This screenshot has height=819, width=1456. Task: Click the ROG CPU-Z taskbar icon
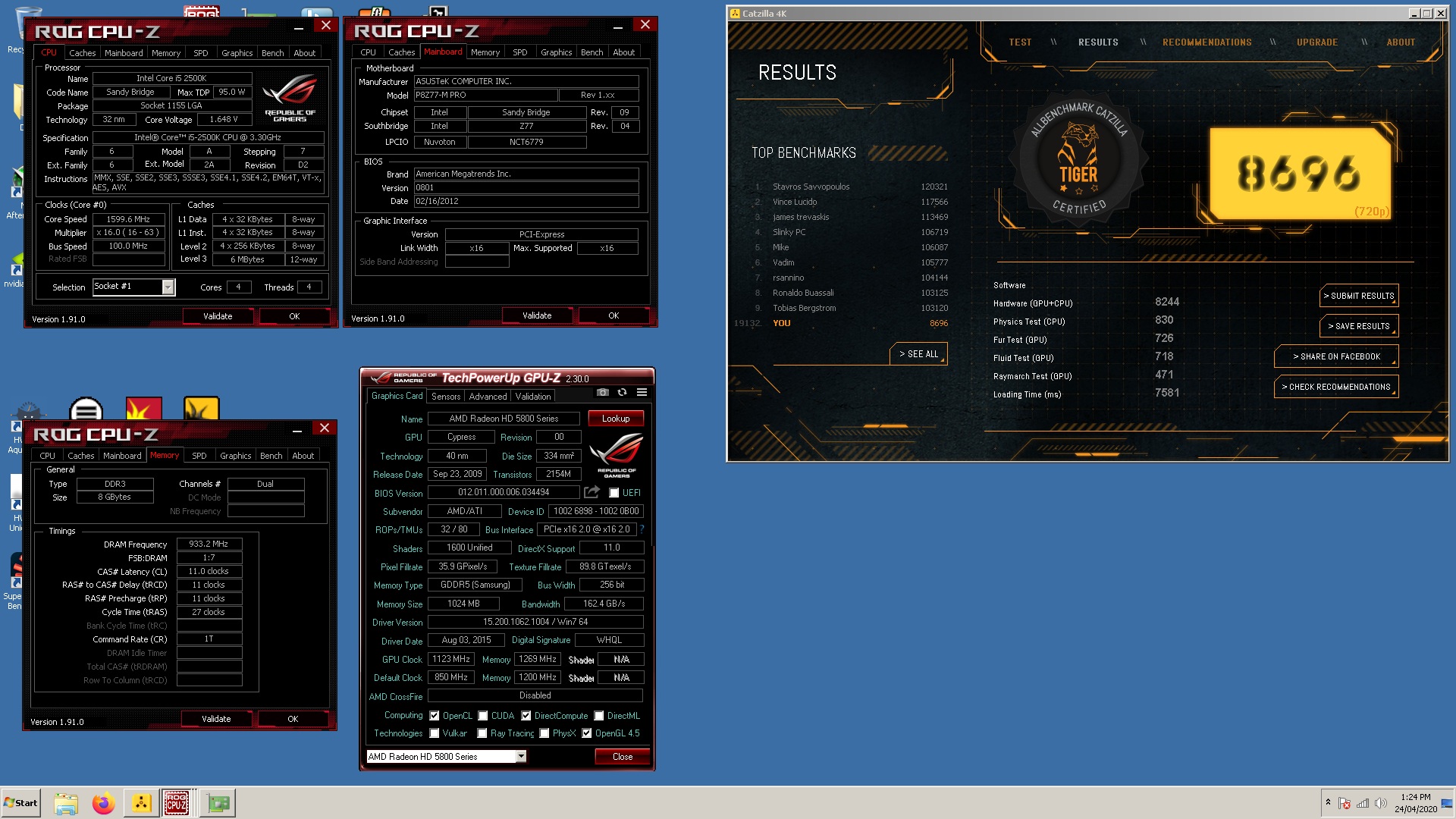pos(177,803)
